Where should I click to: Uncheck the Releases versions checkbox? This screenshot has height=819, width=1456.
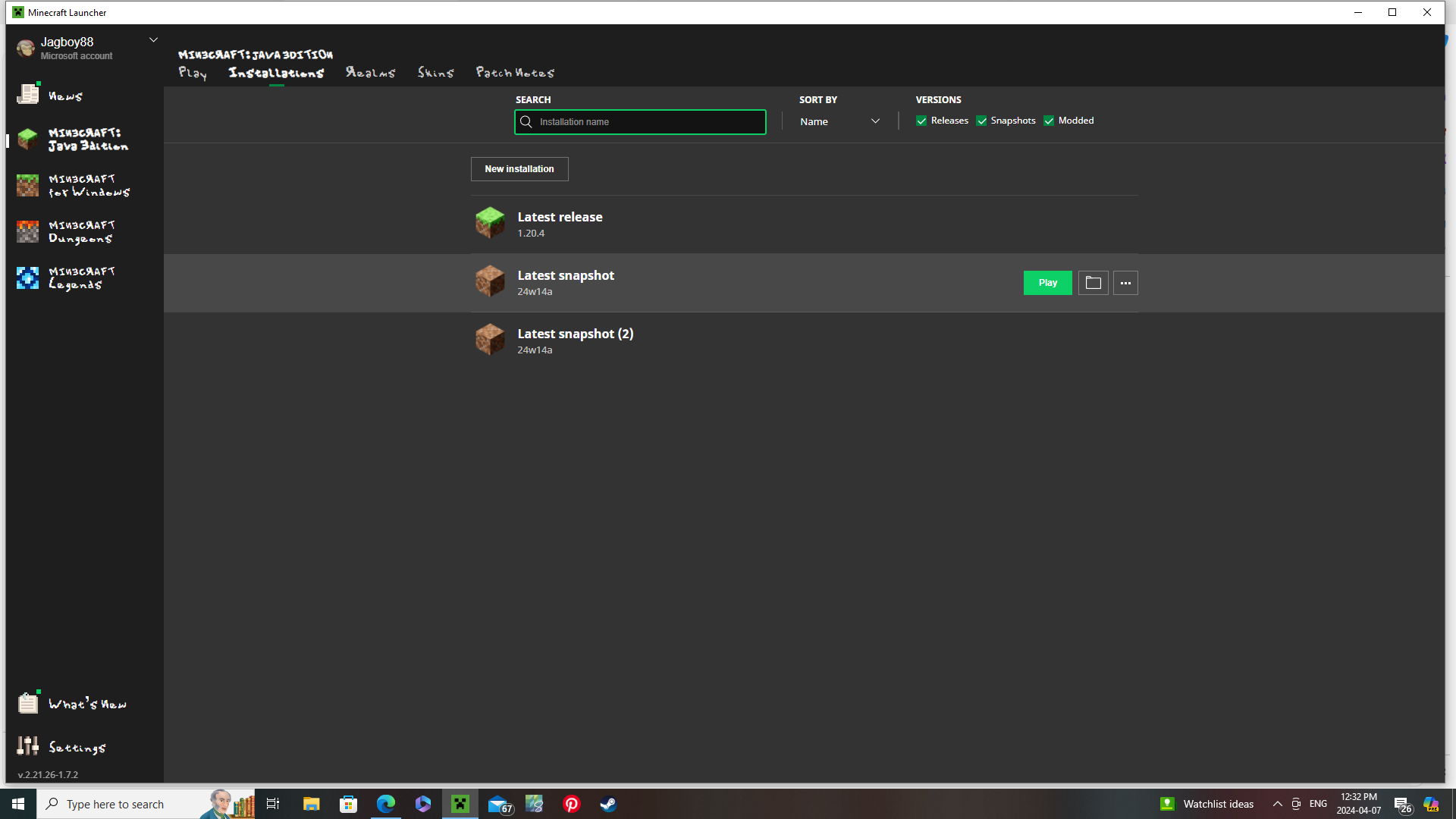(x=921, y=121)
